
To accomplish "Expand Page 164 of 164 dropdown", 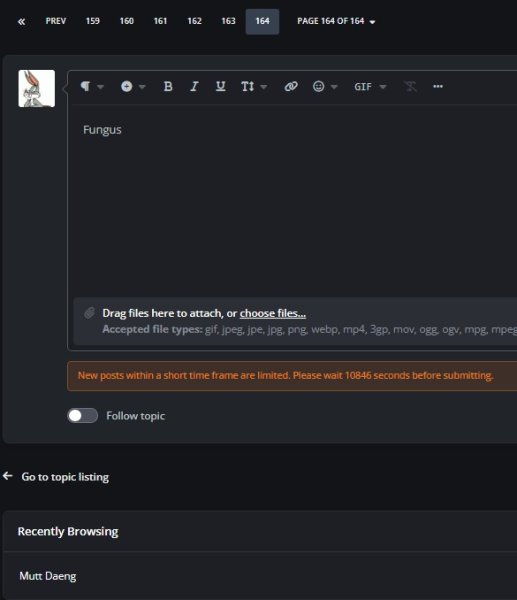I will click(336, 21).
